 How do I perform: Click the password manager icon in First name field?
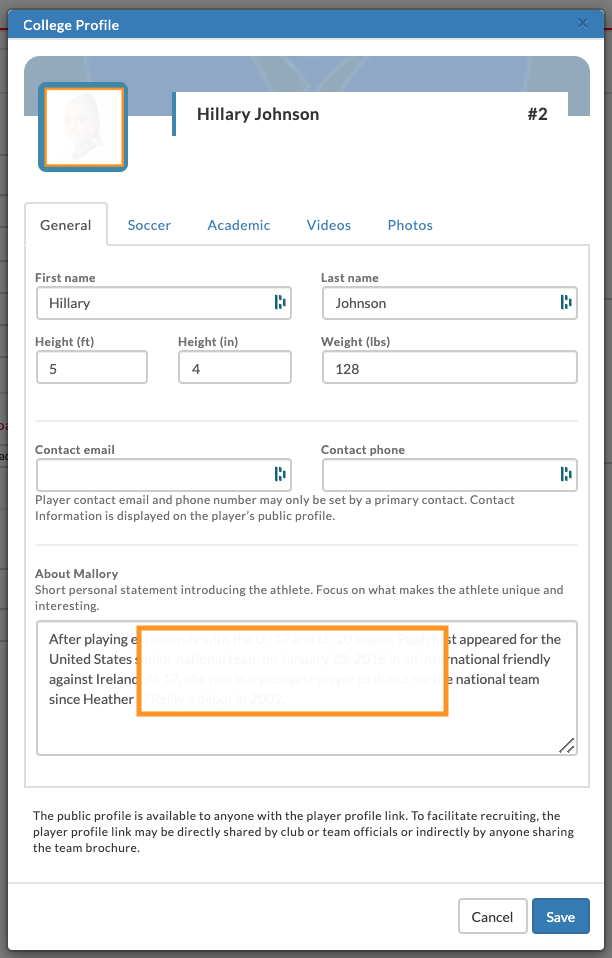(x=280, y=302)
